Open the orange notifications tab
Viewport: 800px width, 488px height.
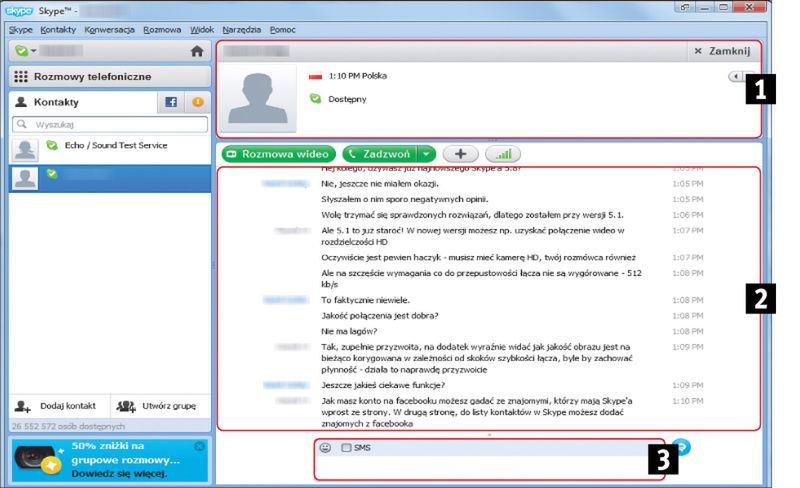tap(198, 102)
